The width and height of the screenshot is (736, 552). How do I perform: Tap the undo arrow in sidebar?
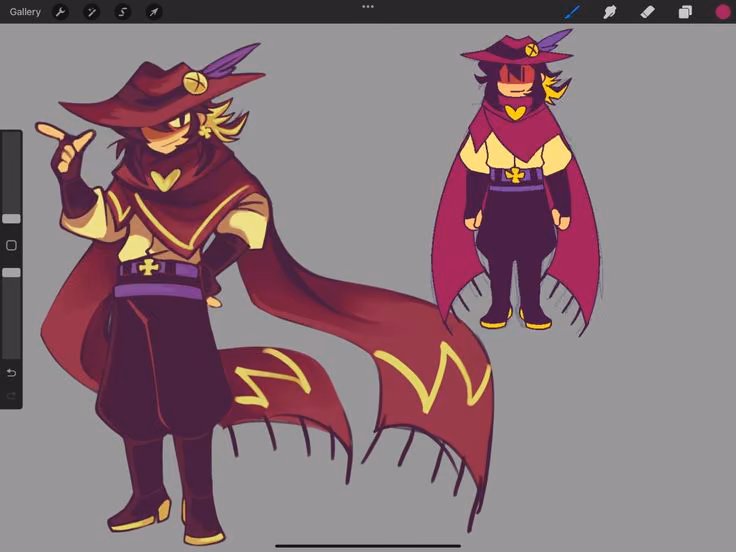[11, 373]
